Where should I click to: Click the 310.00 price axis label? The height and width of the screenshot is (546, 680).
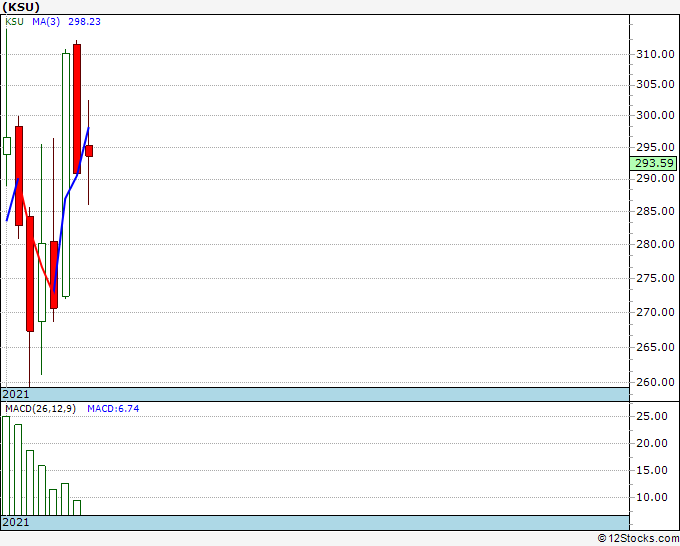[655, 54]
